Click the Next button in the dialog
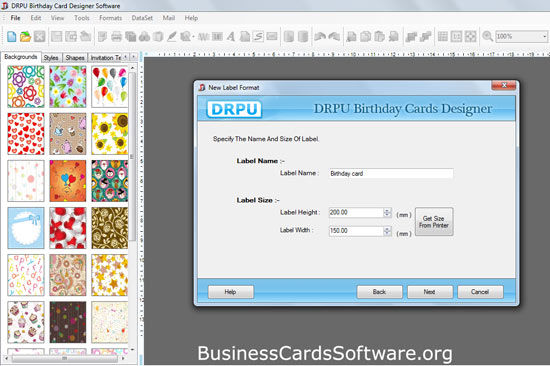Image resolution: width=550 pixels, height=366 pixels. tap(430, 292)
